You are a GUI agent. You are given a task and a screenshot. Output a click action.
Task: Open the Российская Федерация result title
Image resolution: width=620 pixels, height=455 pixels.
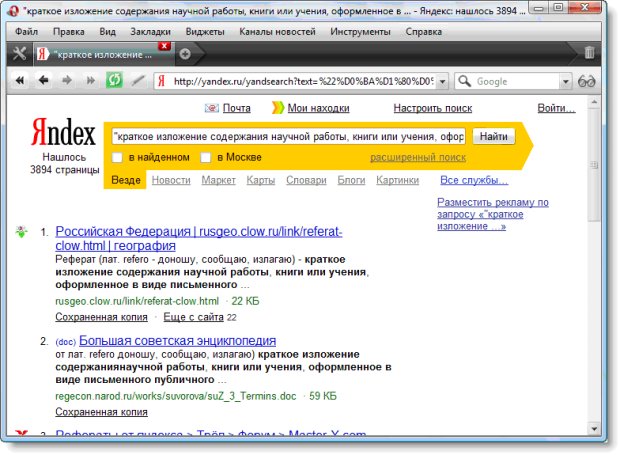tap(198, 238)
